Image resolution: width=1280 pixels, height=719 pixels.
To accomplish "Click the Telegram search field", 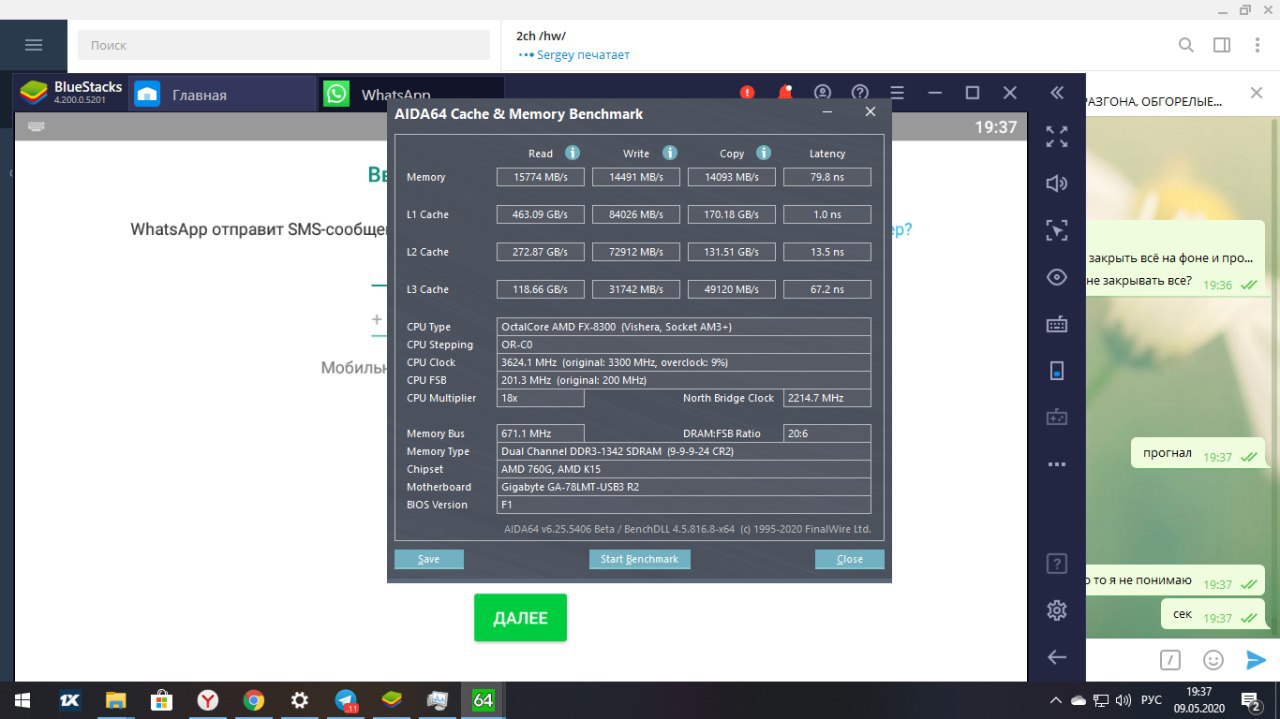I will [x=284, y=45].
